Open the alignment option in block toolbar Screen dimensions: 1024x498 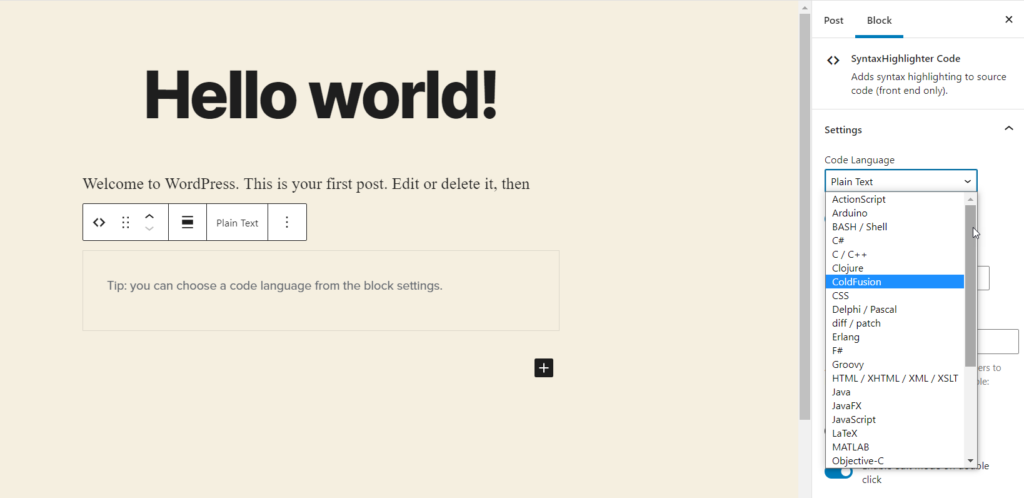[x=187, y=223]
